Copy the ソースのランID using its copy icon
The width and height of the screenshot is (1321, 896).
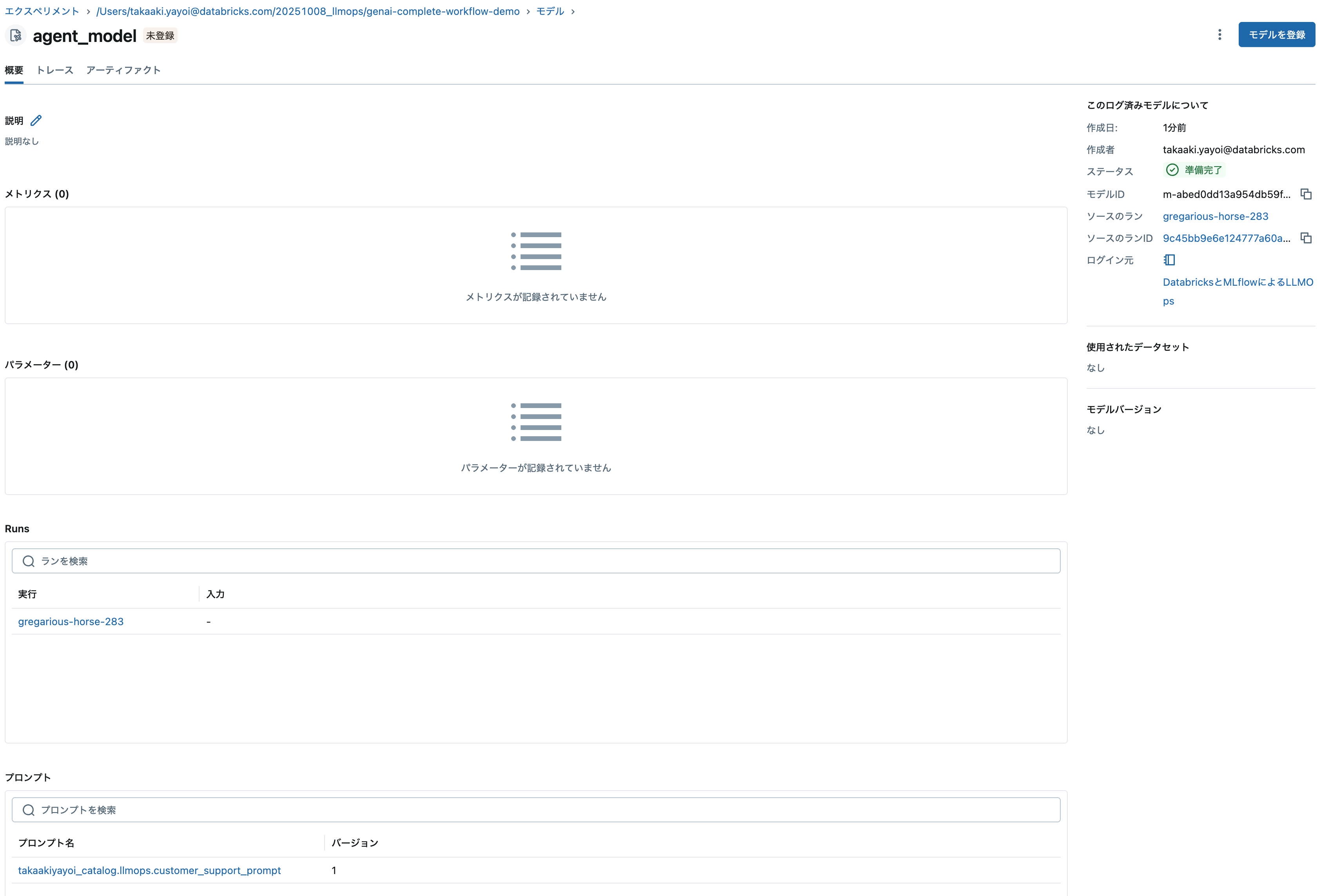(x=1306, y=238)
